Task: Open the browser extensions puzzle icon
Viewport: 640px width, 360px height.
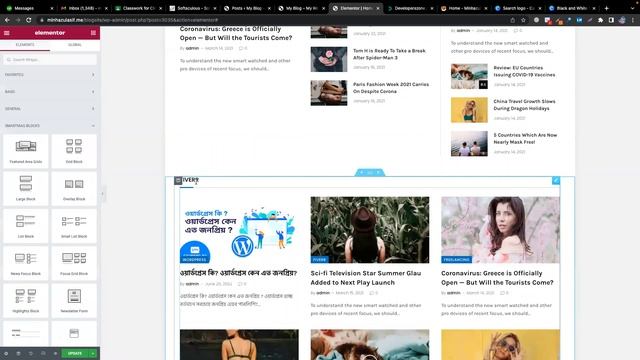Action: tap(600, 20)
